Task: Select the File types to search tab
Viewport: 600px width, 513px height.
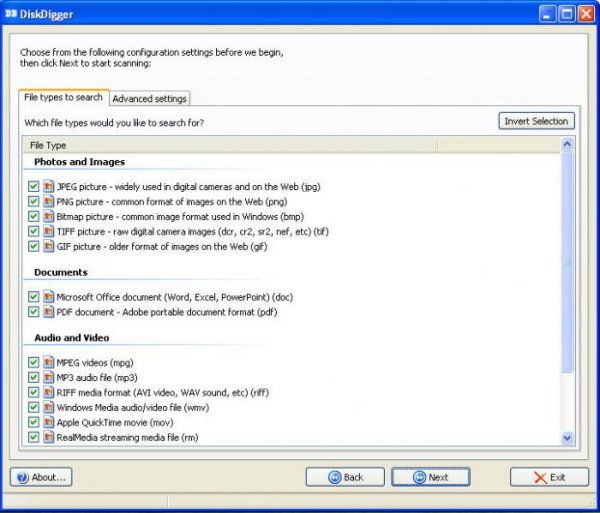Action: click(64, 97)
